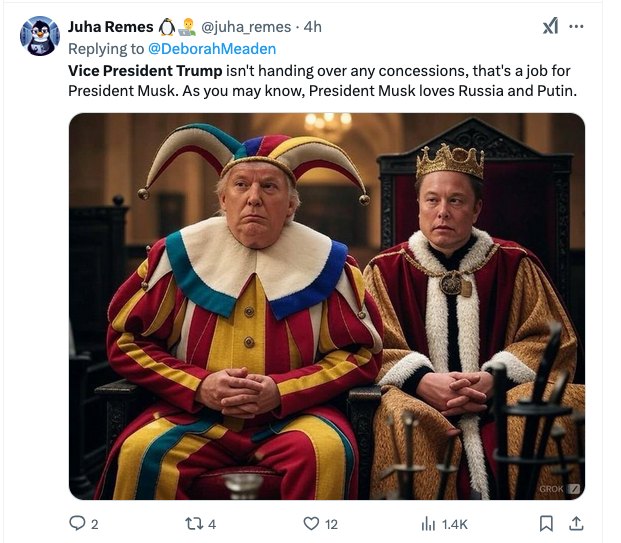Click the 4h timestamp link
Viewport: 621px width, 543px height.
pyautogui.click(x=313, y=27)
